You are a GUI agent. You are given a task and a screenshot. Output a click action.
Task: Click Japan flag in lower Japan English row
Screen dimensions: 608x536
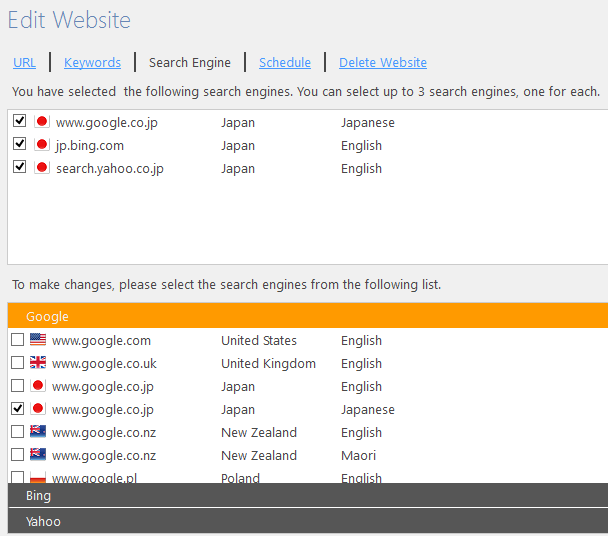(38, 386)
